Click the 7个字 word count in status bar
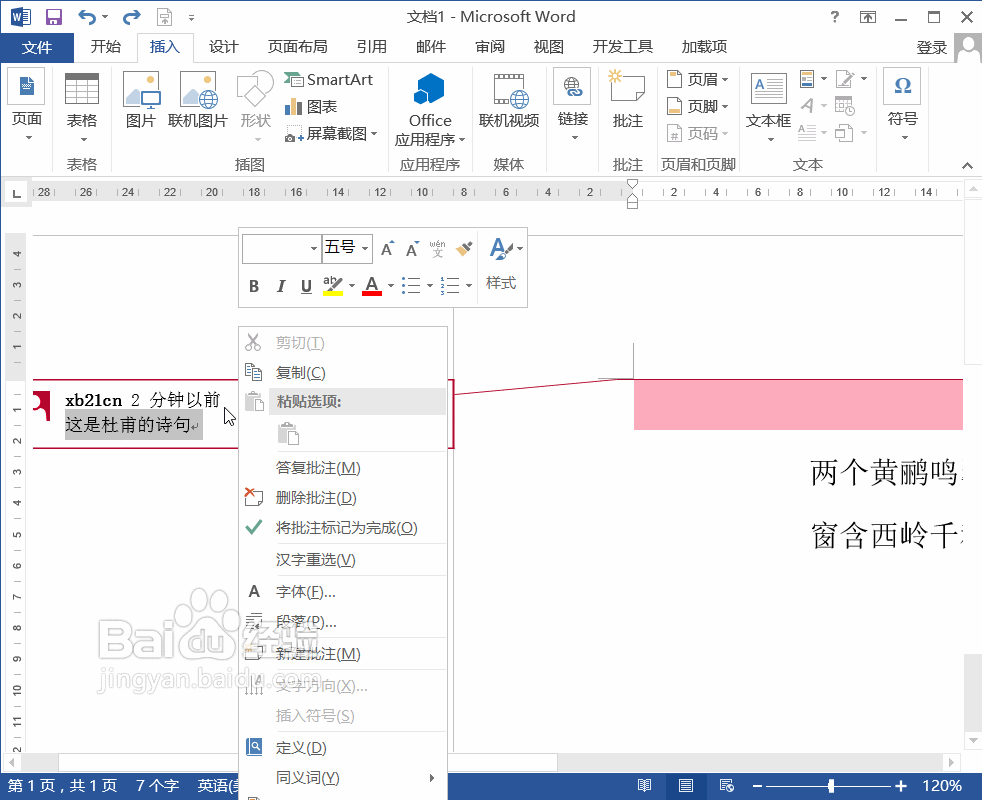Viewport: 982px width, 800px height. (157, 785)
